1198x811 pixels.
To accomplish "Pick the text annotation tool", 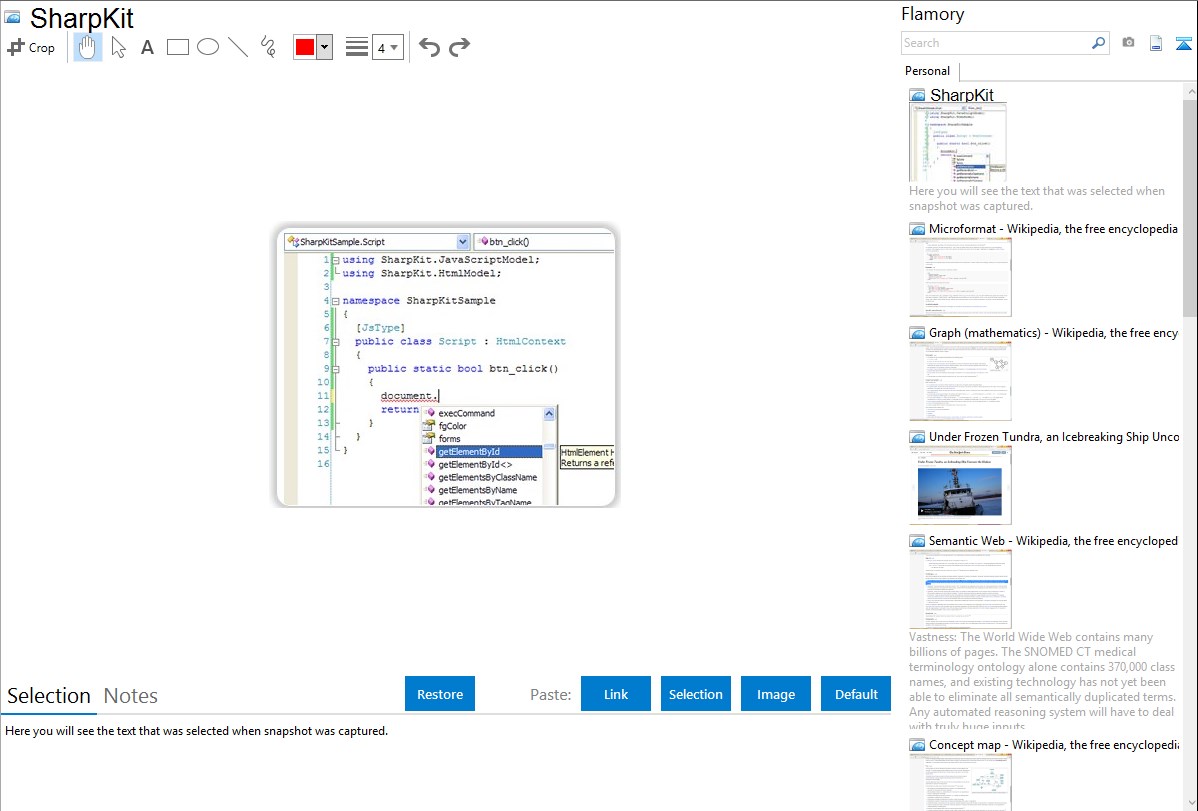I will (x=147, y=47).
